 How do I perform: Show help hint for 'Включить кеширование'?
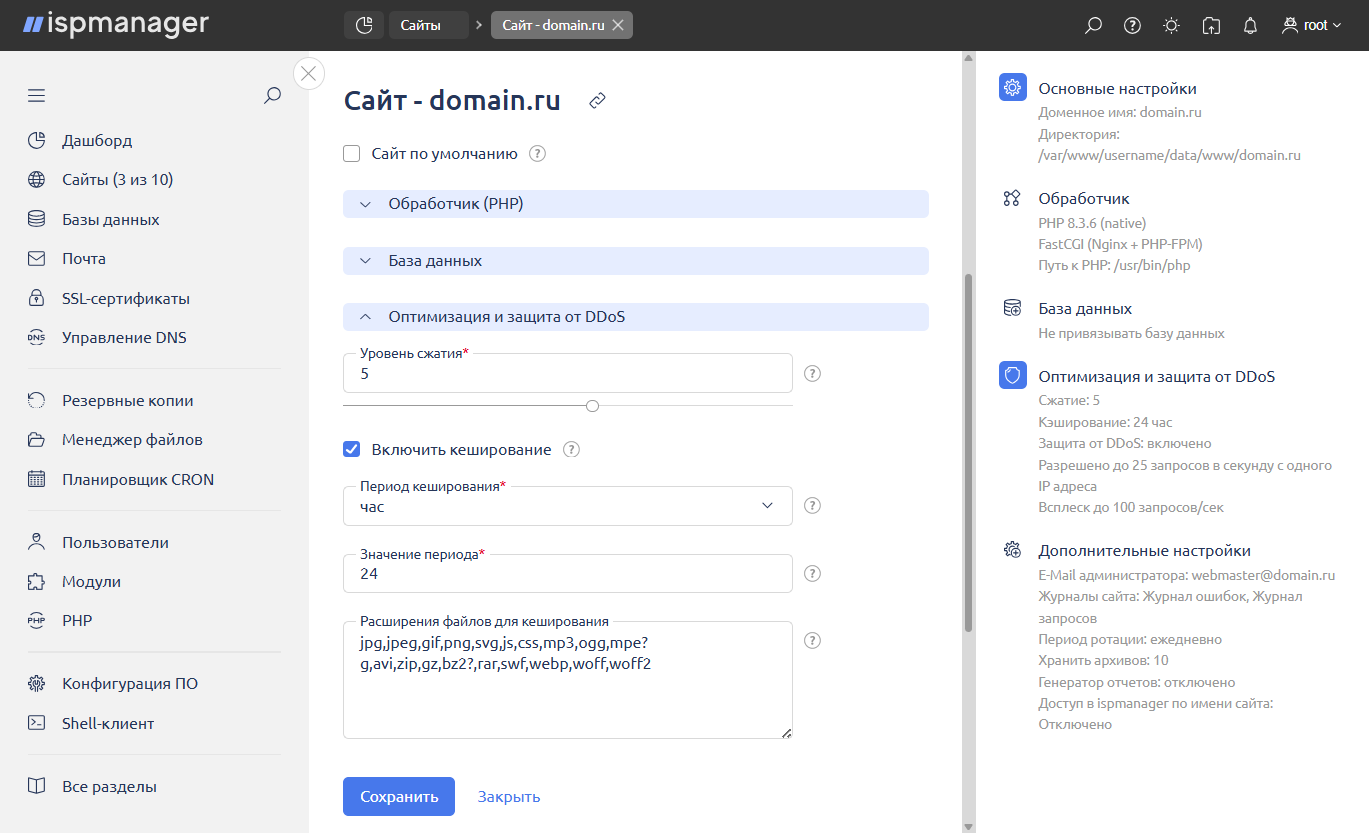pyautogui.click(x=571, y=450)
